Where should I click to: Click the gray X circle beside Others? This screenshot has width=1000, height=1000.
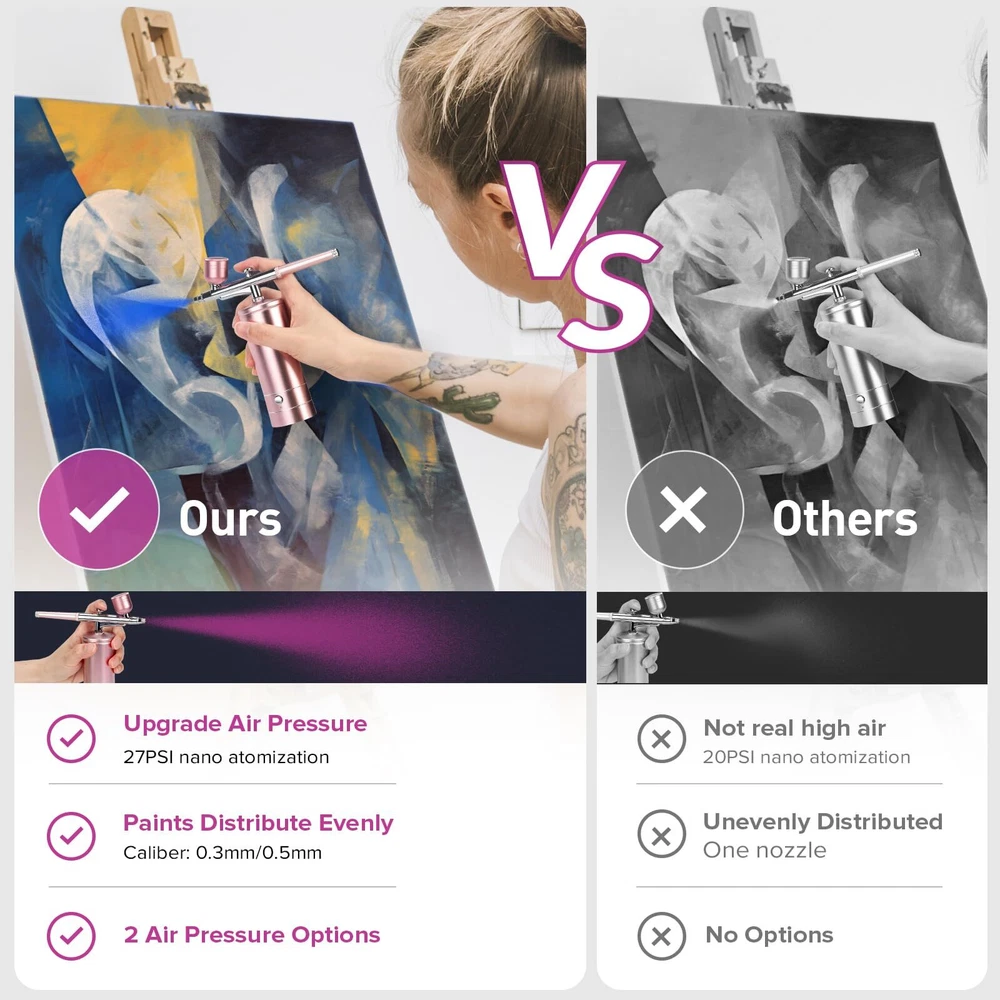684,509
